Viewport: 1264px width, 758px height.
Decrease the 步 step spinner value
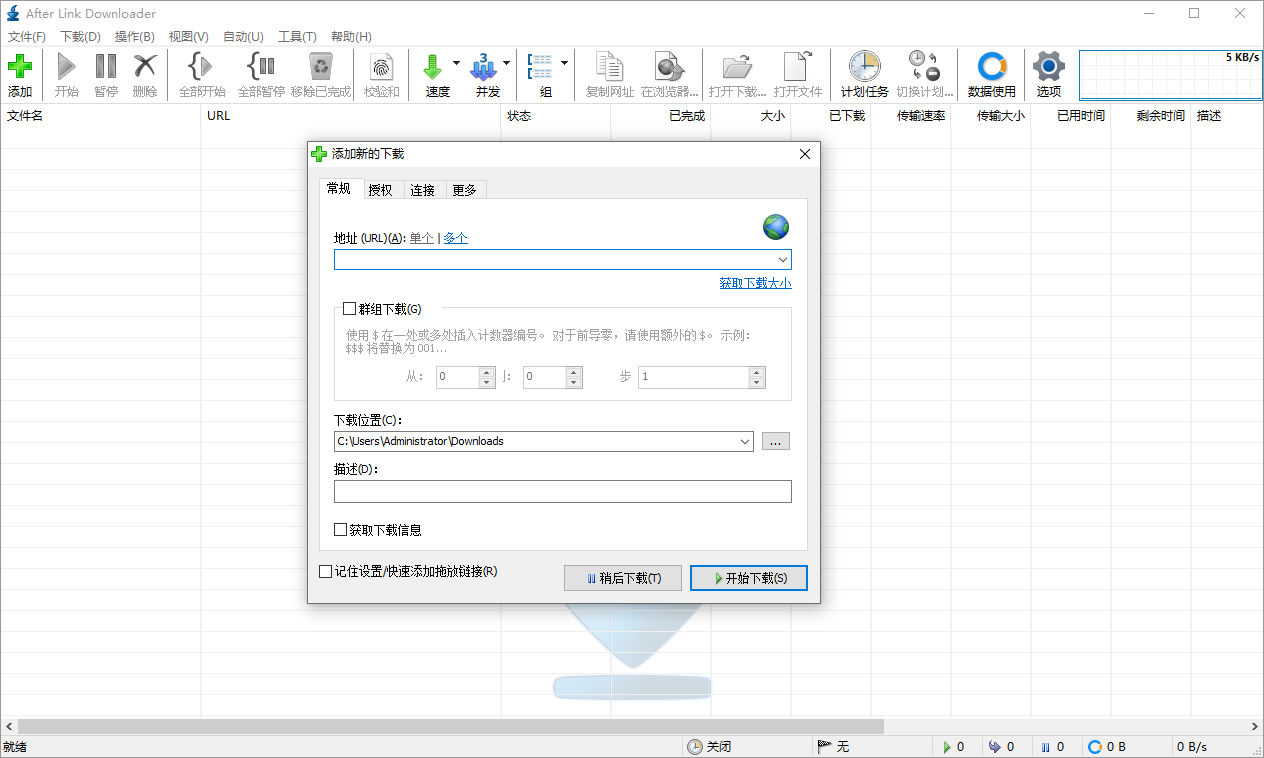[757, 382]
